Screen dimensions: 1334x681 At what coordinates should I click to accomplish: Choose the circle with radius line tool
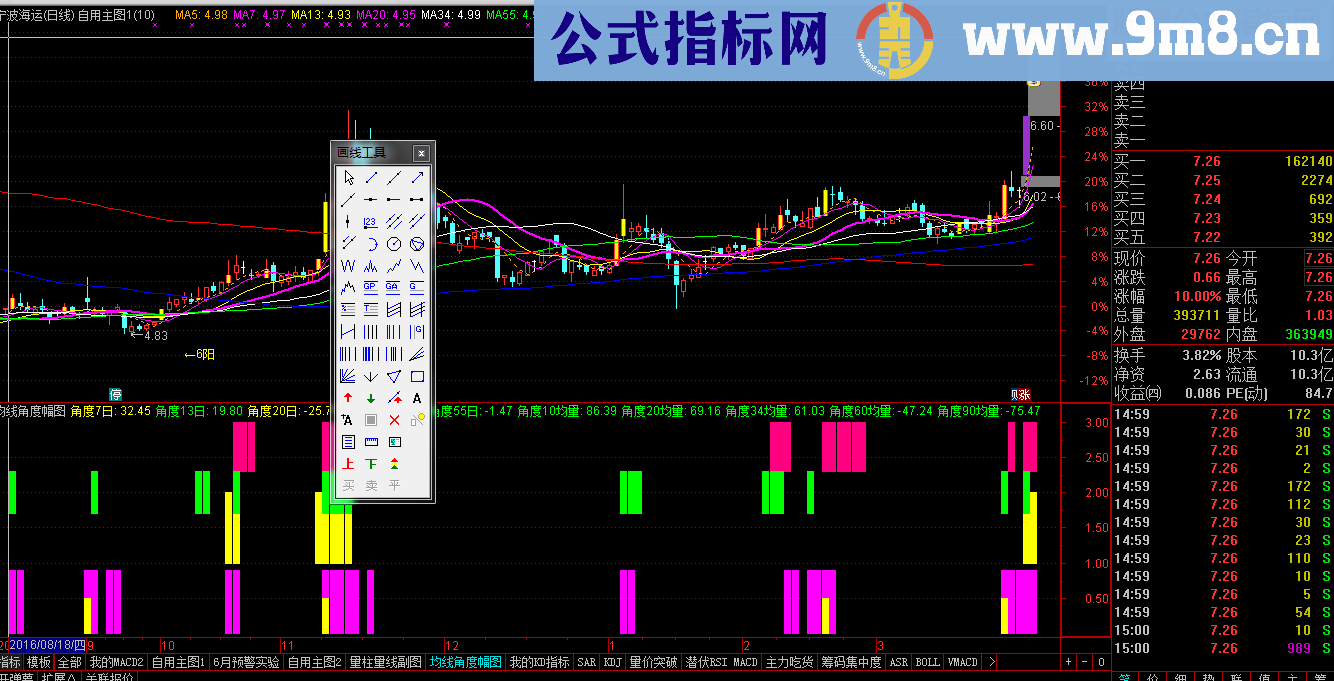pos(394,244)
